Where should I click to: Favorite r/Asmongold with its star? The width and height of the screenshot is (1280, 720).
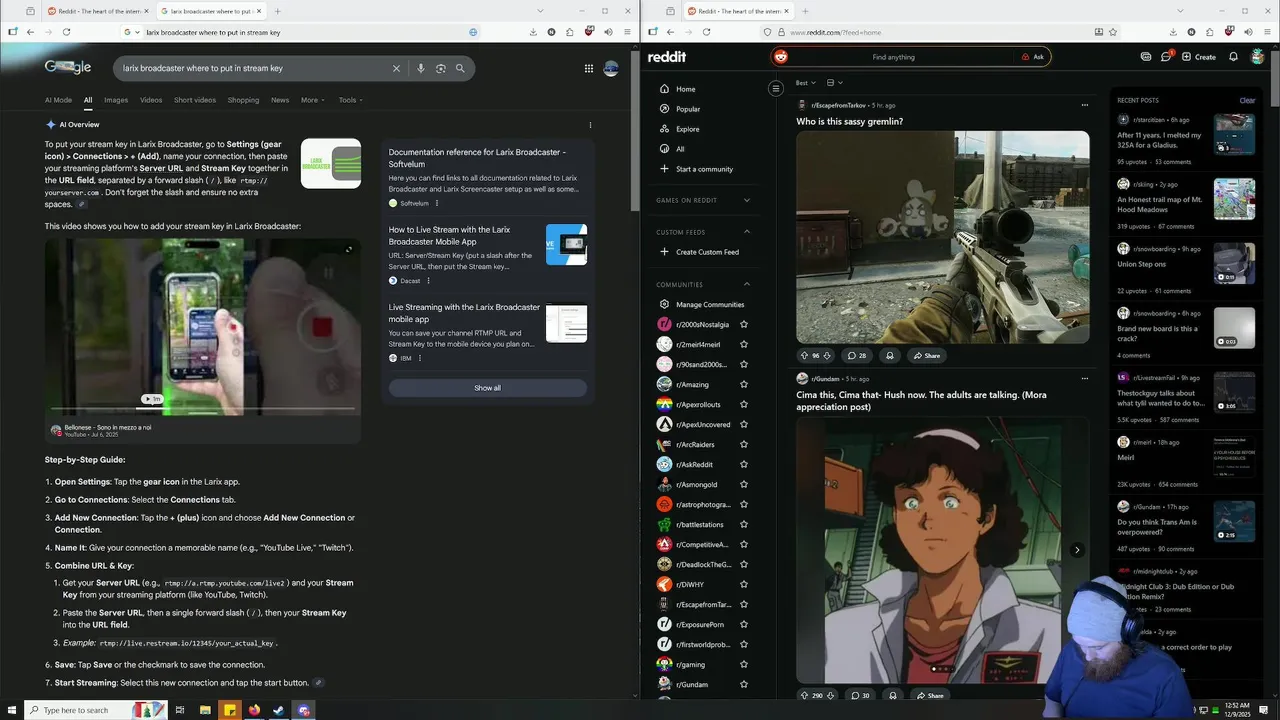point(744,484)
